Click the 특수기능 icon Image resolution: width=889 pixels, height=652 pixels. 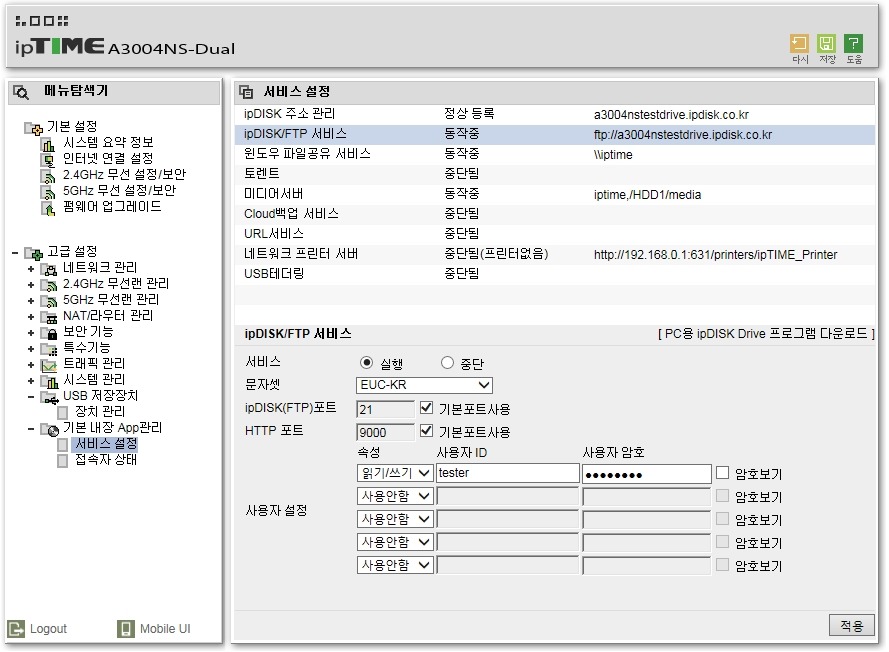coord(49,349)
